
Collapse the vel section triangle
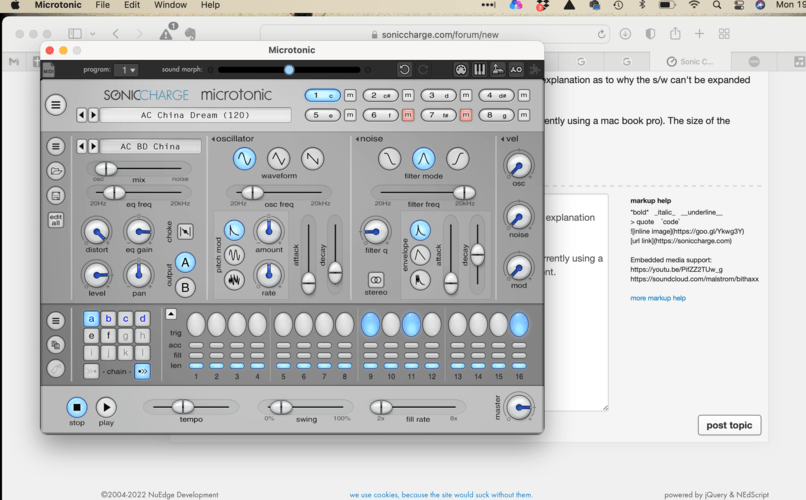click(x=503, y=139)
